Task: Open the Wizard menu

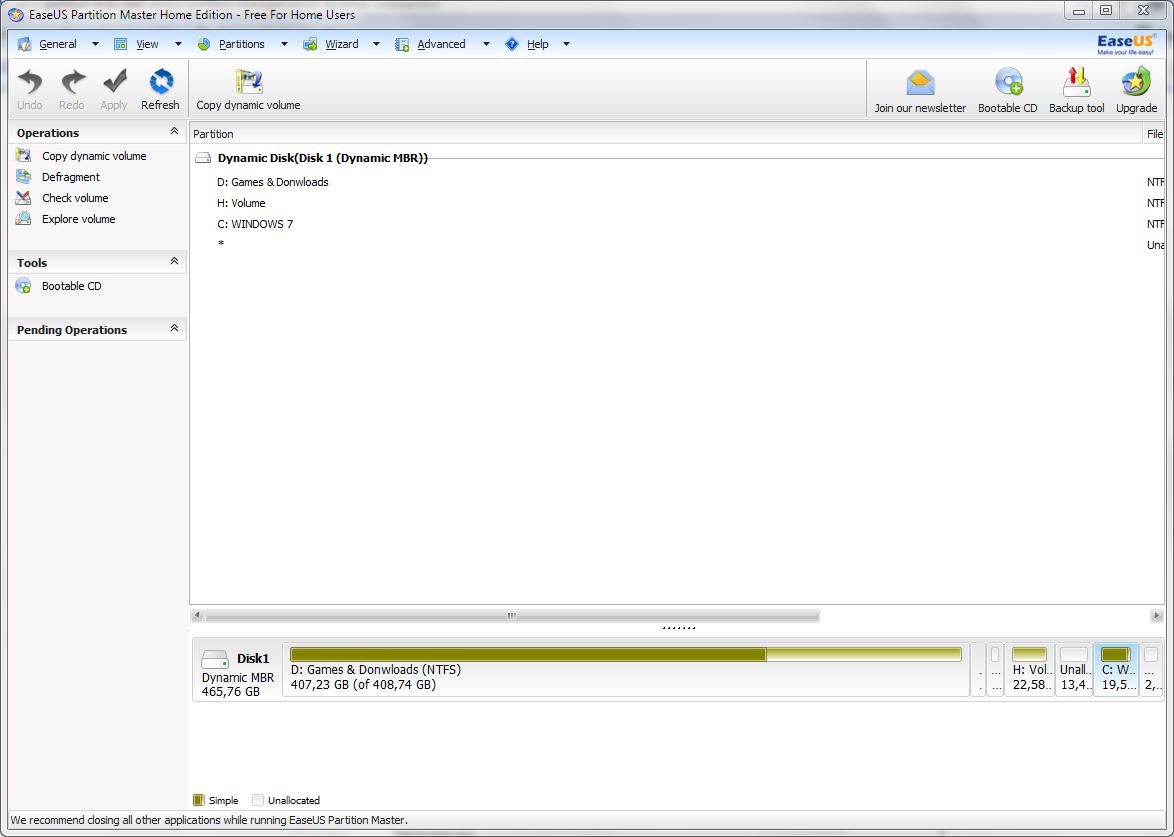Action: (341, 44)
